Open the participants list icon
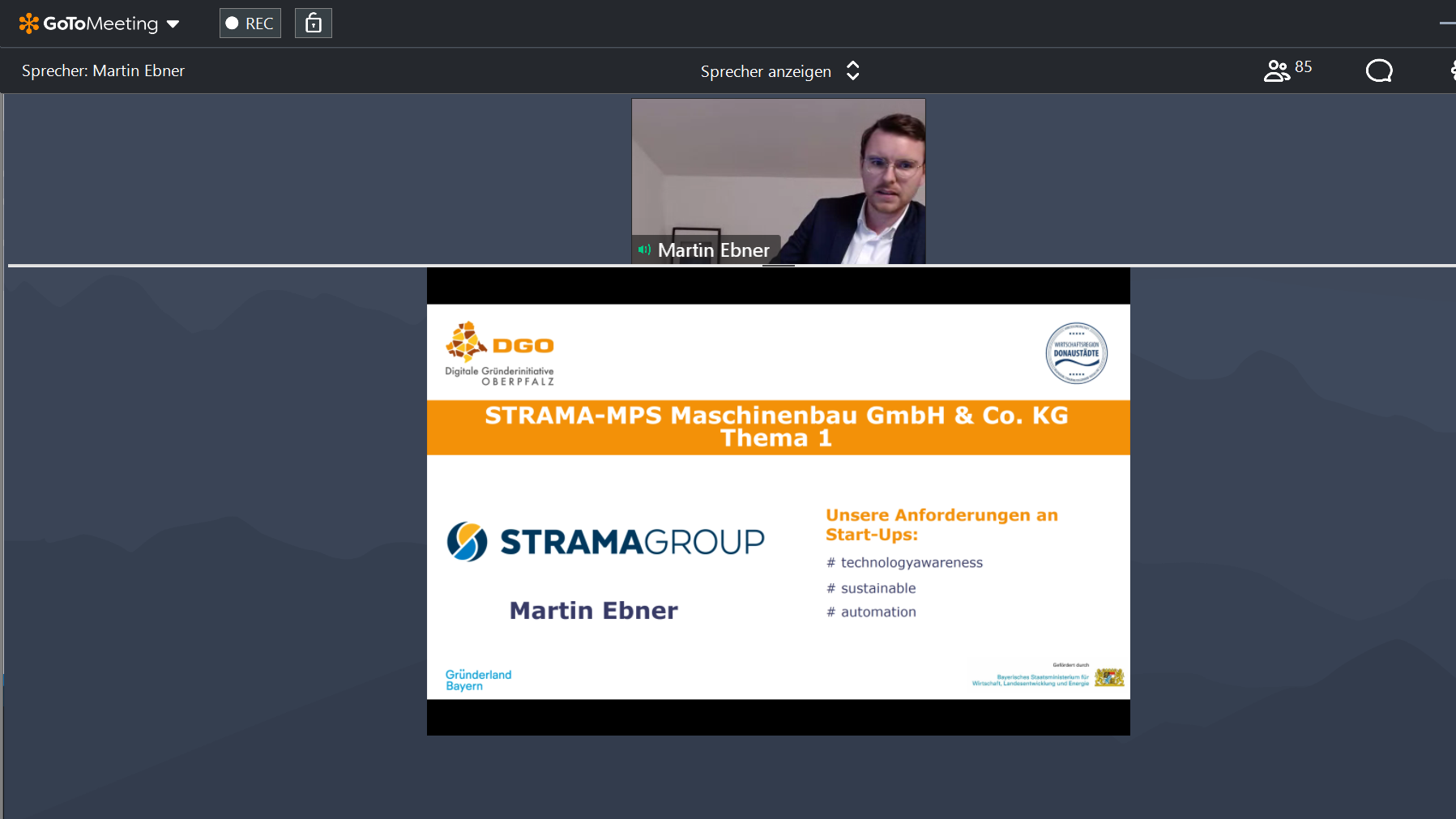This screenshot has height=819, width=1456. 1276,71
